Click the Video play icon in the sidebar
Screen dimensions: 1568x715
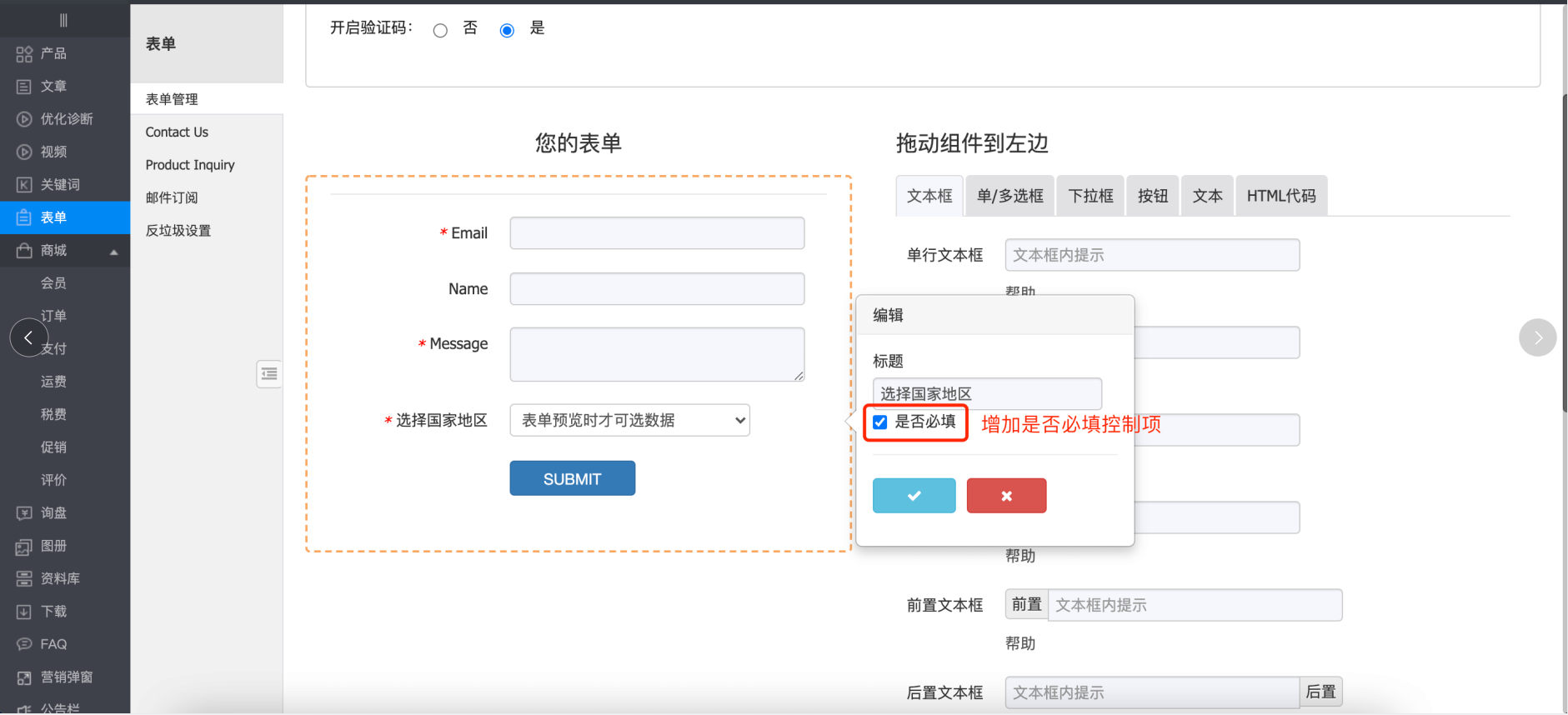click(24, 152)
